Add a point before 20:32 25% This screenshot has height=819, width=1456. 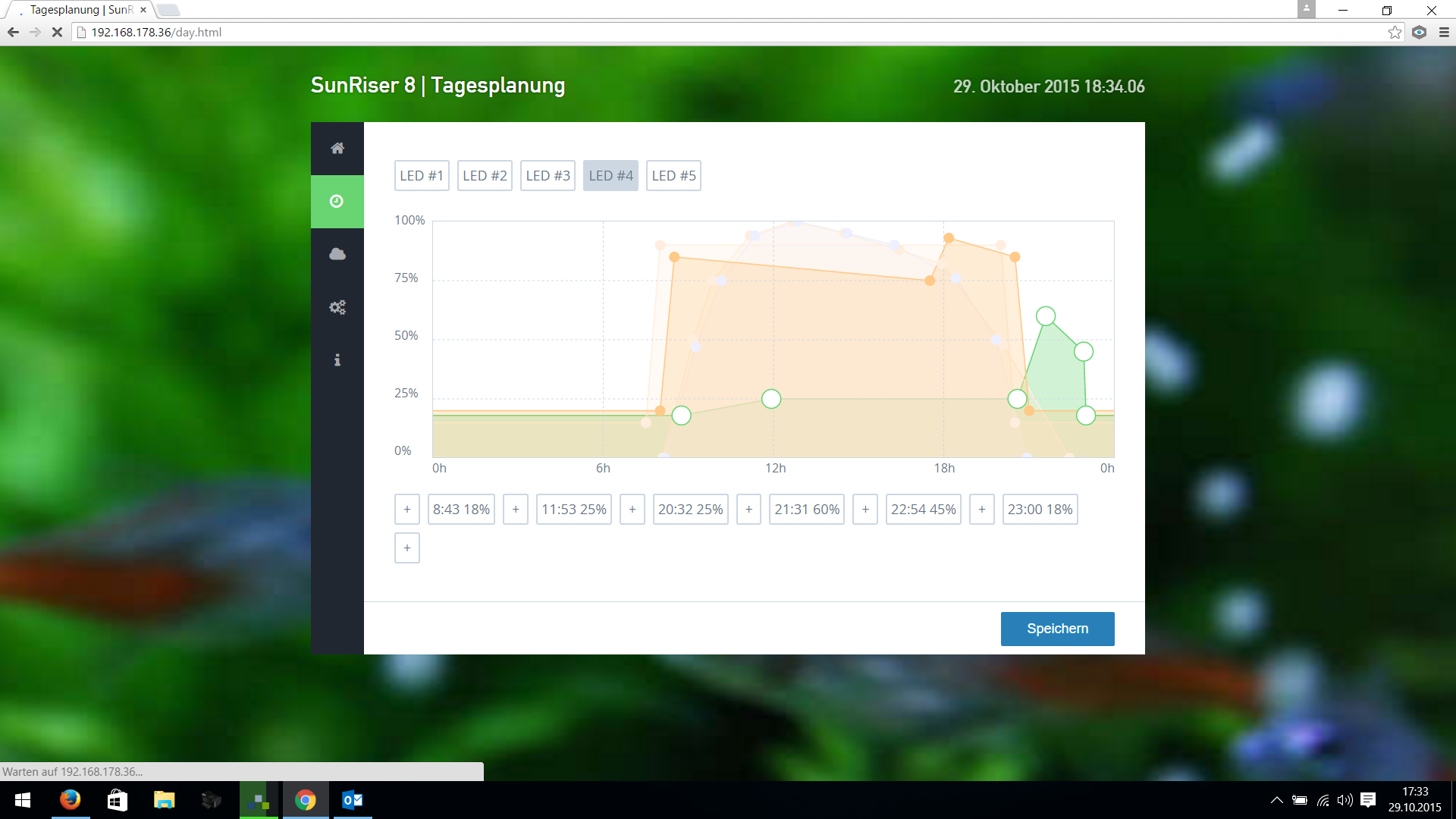pos(632,510)
